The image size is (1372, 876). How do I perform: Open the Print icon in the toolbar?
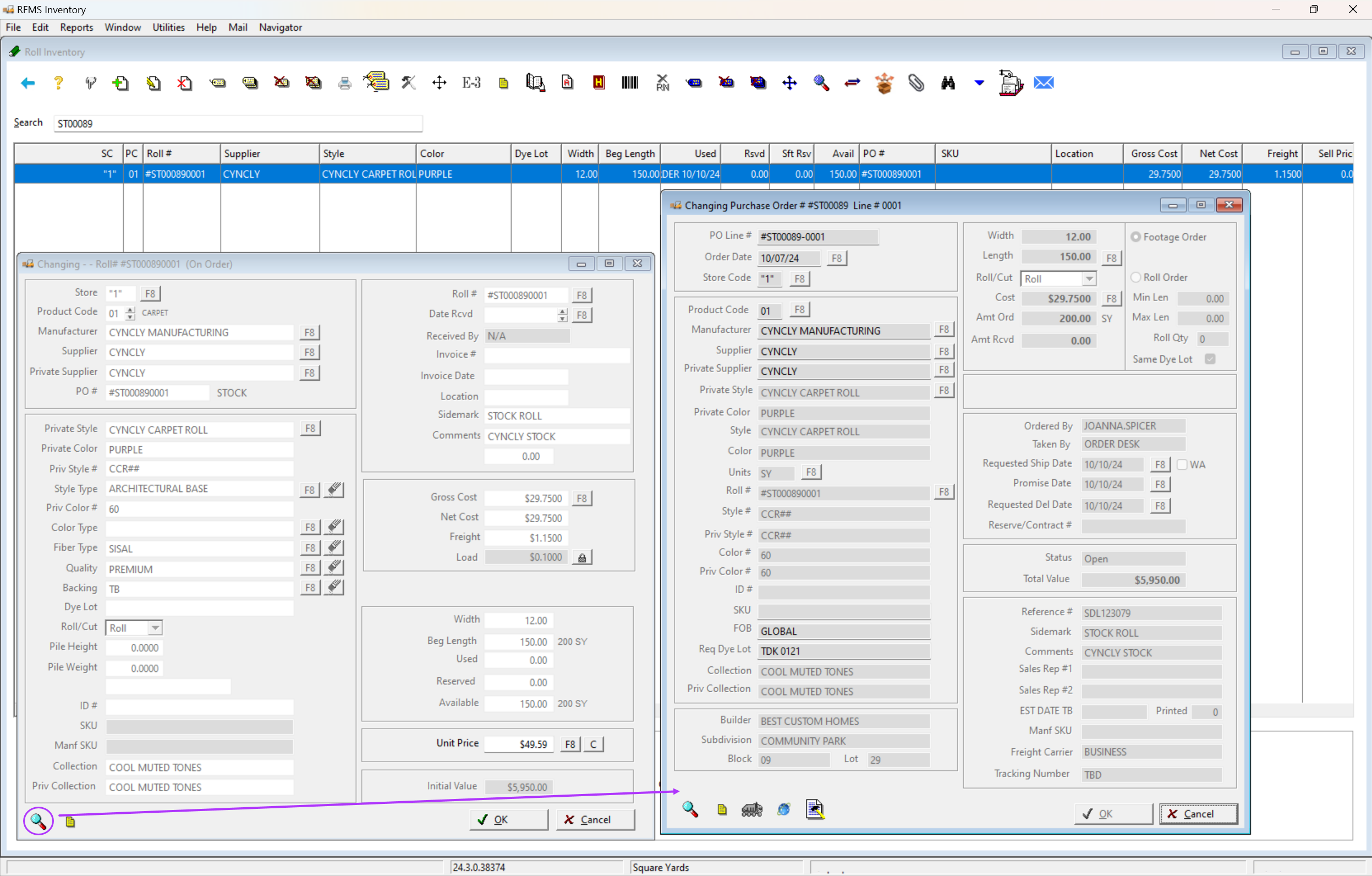tap(345, 83)
